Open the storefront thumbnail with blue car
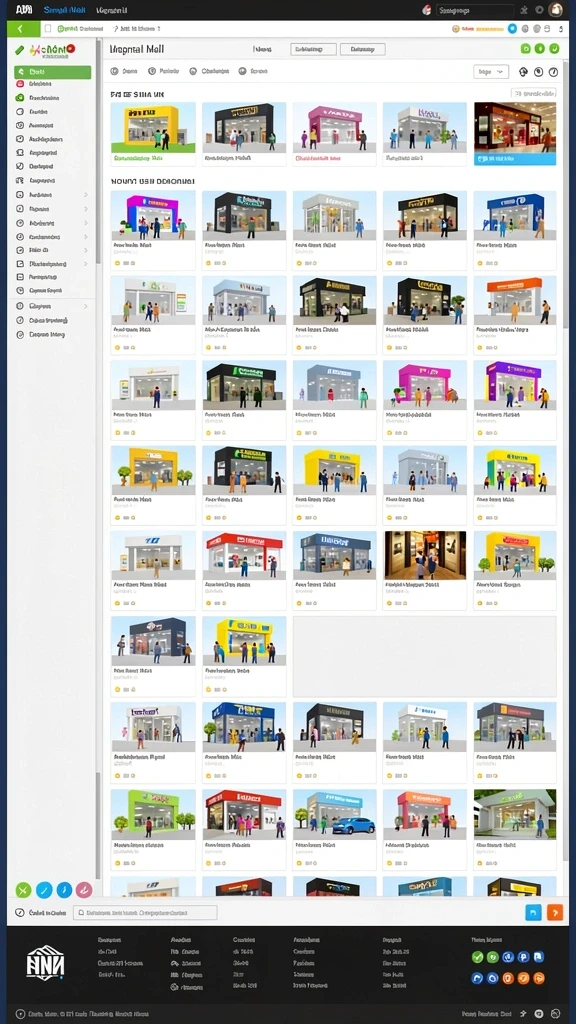Image resolution: width=576 pixels, height=1024 pixels. click(334, 814)
